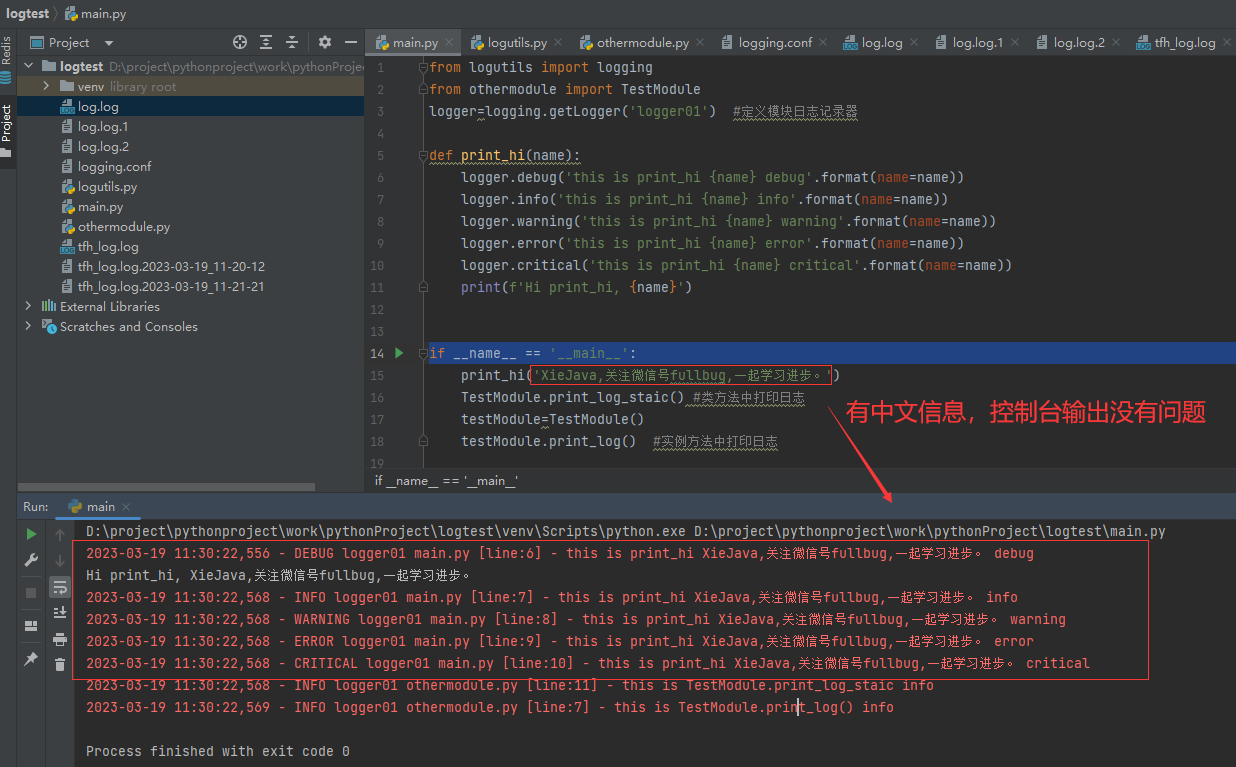Open Project panel settings gear

(x=325, y=42)
